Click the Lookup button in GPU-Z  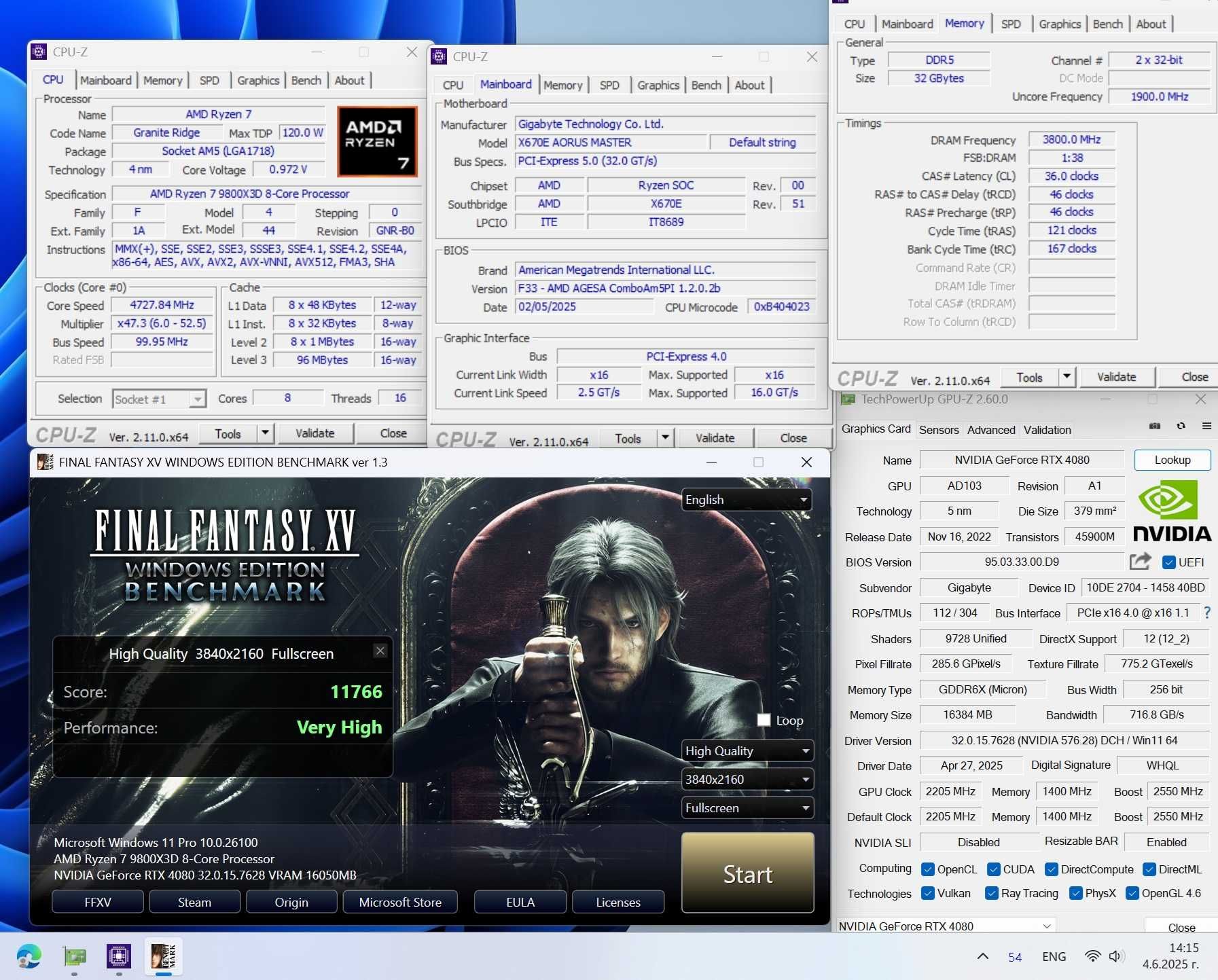coord(1172,460)
